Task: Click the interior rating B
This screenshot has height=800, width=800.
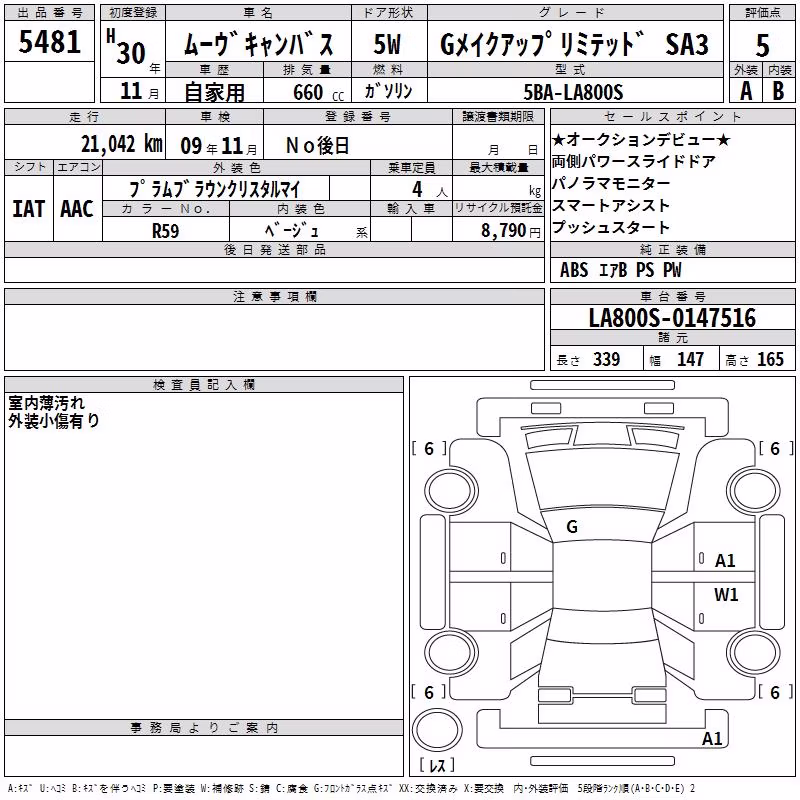Action: [779, 91]
